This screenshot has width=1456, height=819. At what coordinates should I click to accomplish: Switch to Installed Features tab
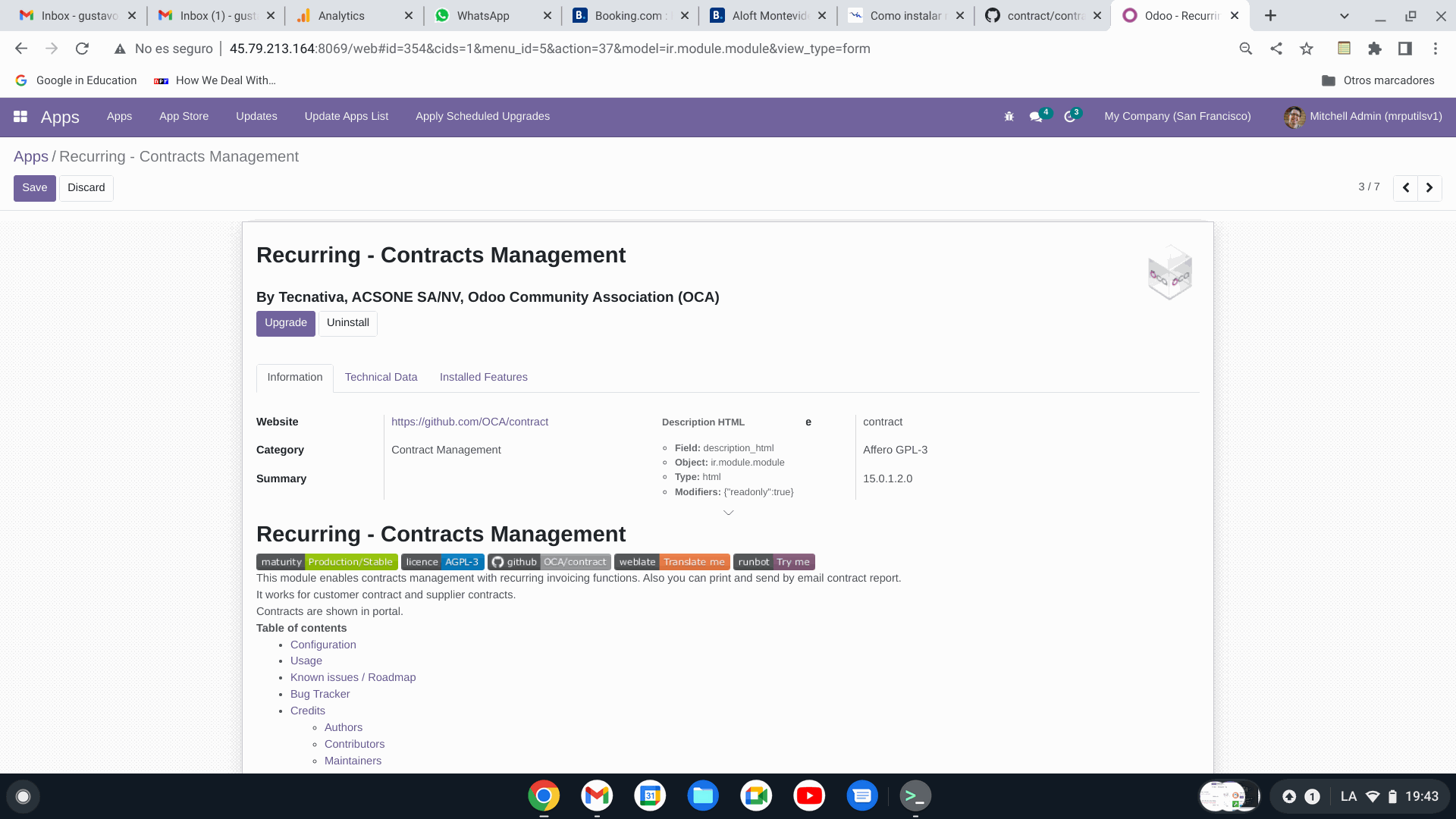click(x=483, y=378)
